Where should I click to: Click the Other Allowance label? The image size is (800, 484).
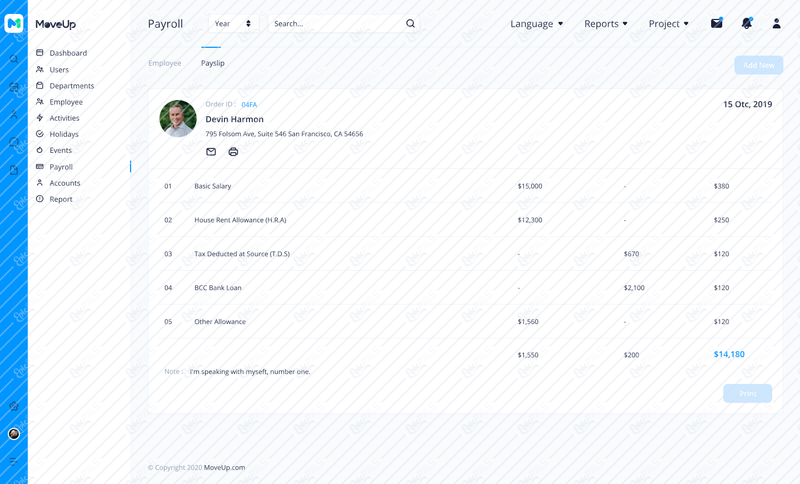[x=220, y=321]
